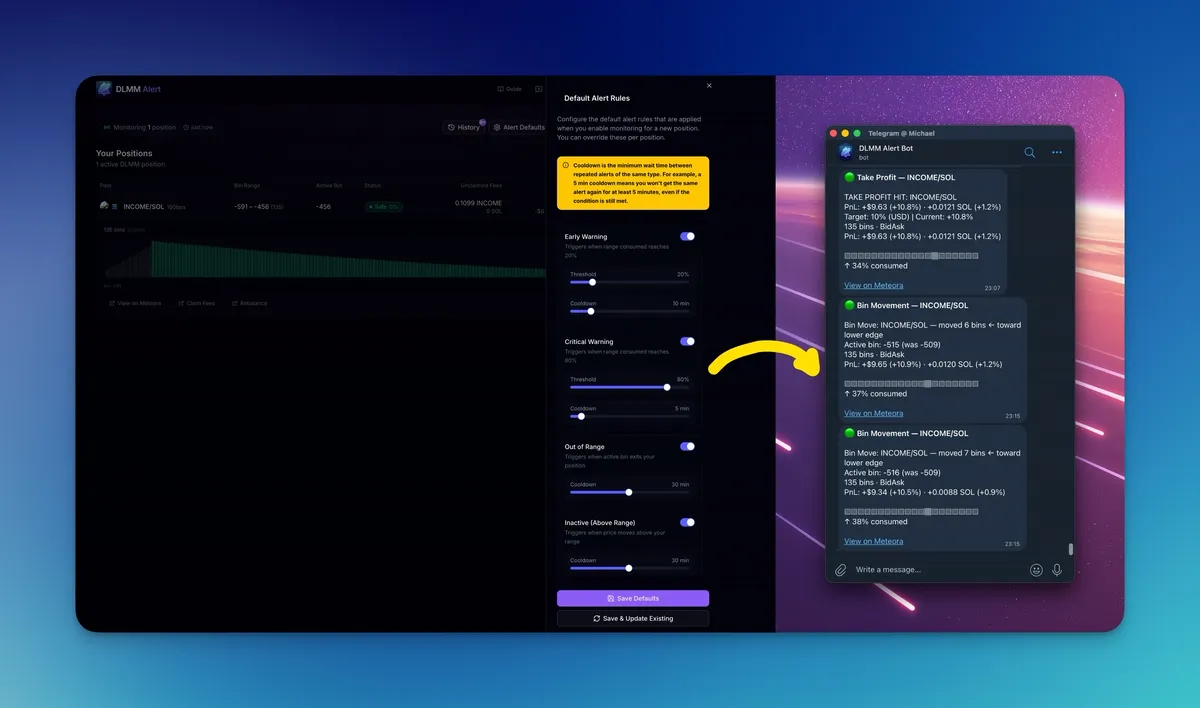The width and height of the screenshot is (1200, 708).
Task: Click the Telegram window yellow minimize dot
Action: tap(845, 133)
